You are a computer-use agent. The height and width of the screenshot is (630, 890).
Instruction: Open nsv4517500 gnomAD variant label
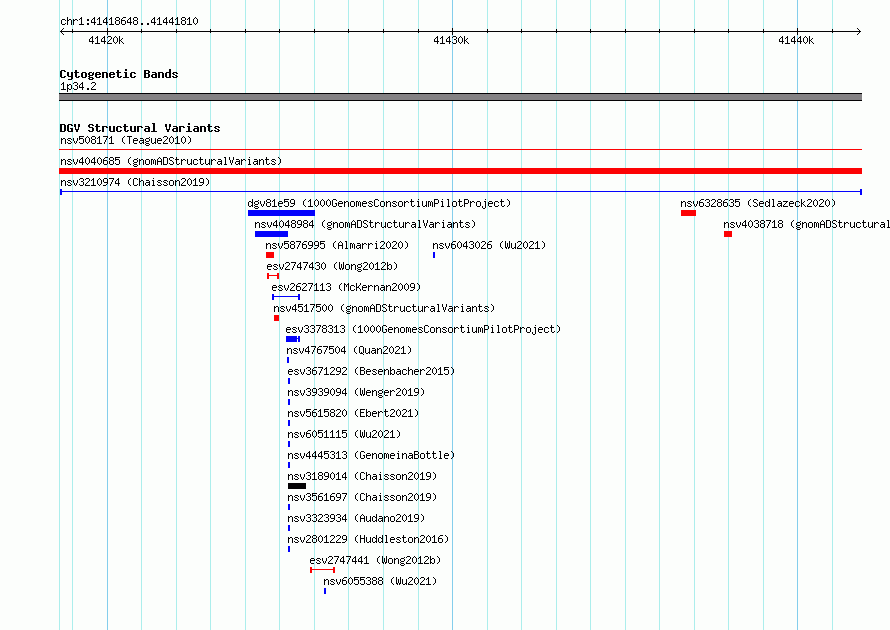click(384, 308)
